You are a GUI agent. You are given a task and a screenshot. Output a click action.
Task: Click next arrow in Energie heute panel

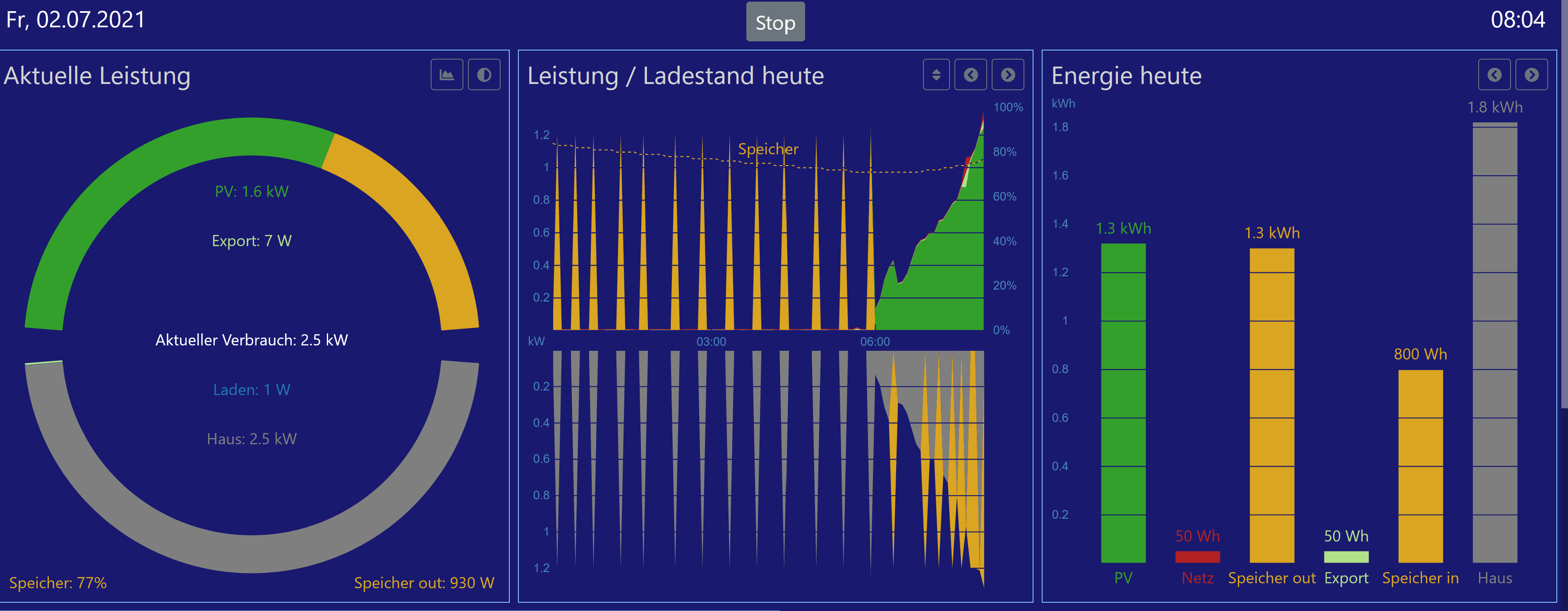pyautogui.click(x=1531, y=75)
